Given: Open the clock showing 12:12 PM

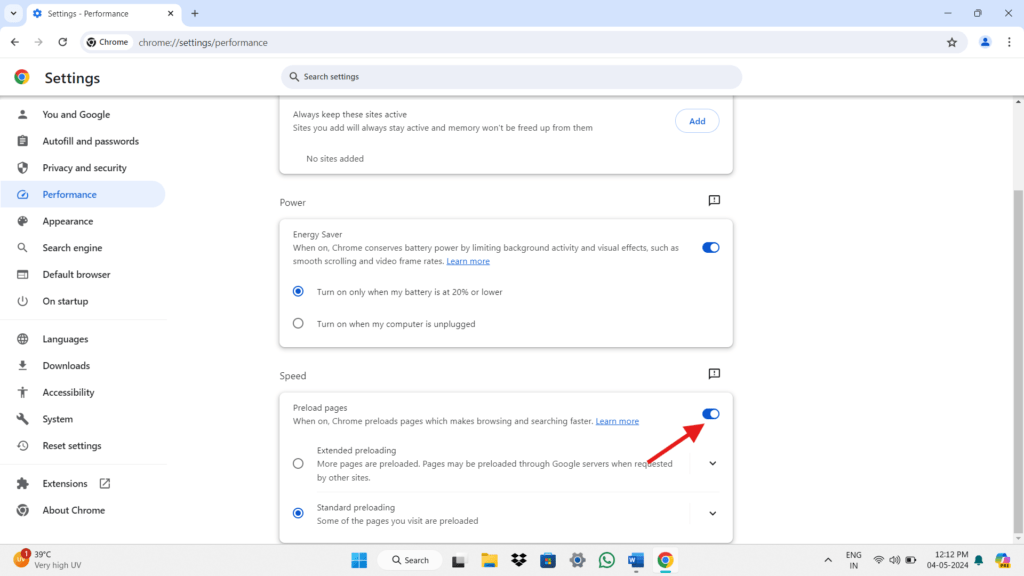Looking at the screenshot, I should click(948, 560).
